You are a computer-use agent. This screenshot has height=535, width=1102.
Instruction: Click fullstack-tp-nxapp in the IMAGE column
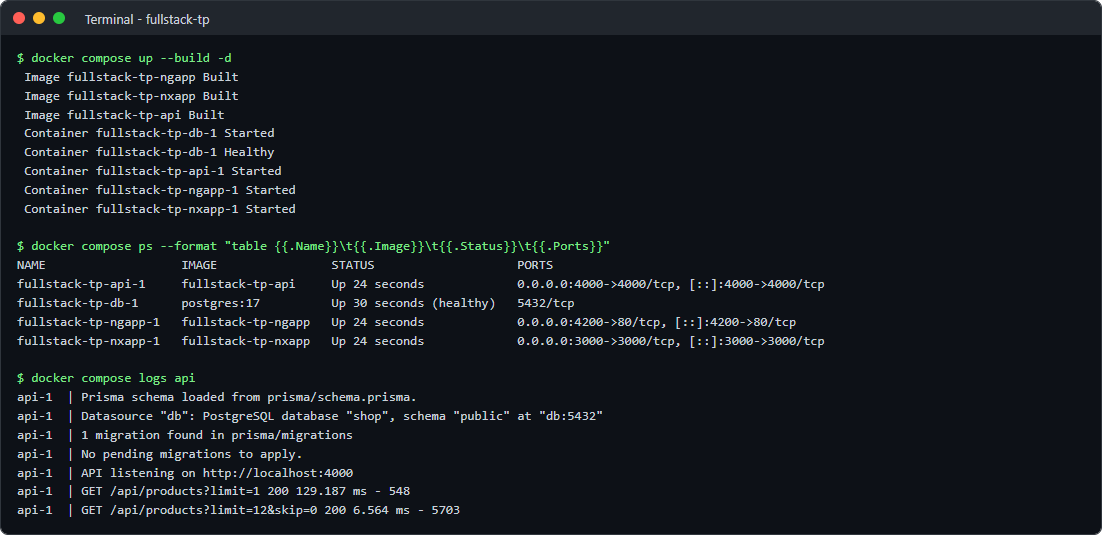(246, 341)
